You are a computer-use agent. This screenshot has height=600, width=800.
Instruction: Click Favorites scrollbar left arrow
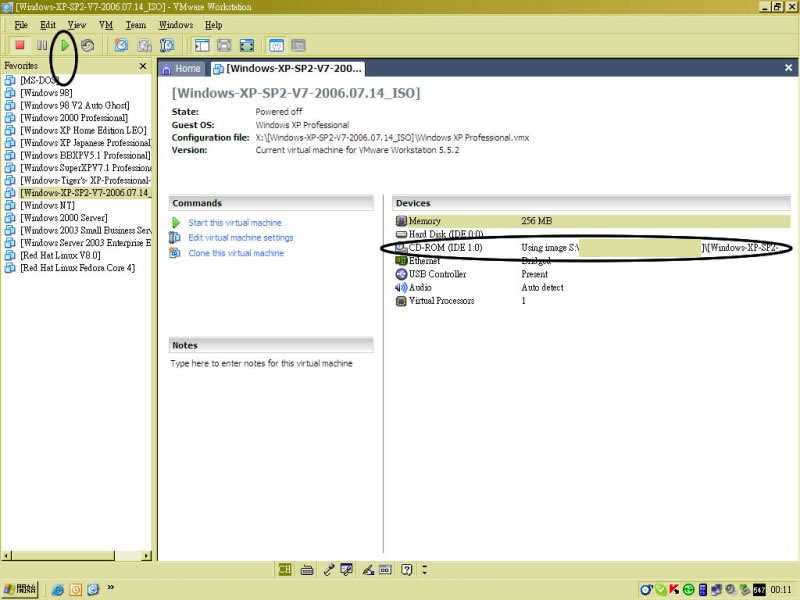click(7, 556)
